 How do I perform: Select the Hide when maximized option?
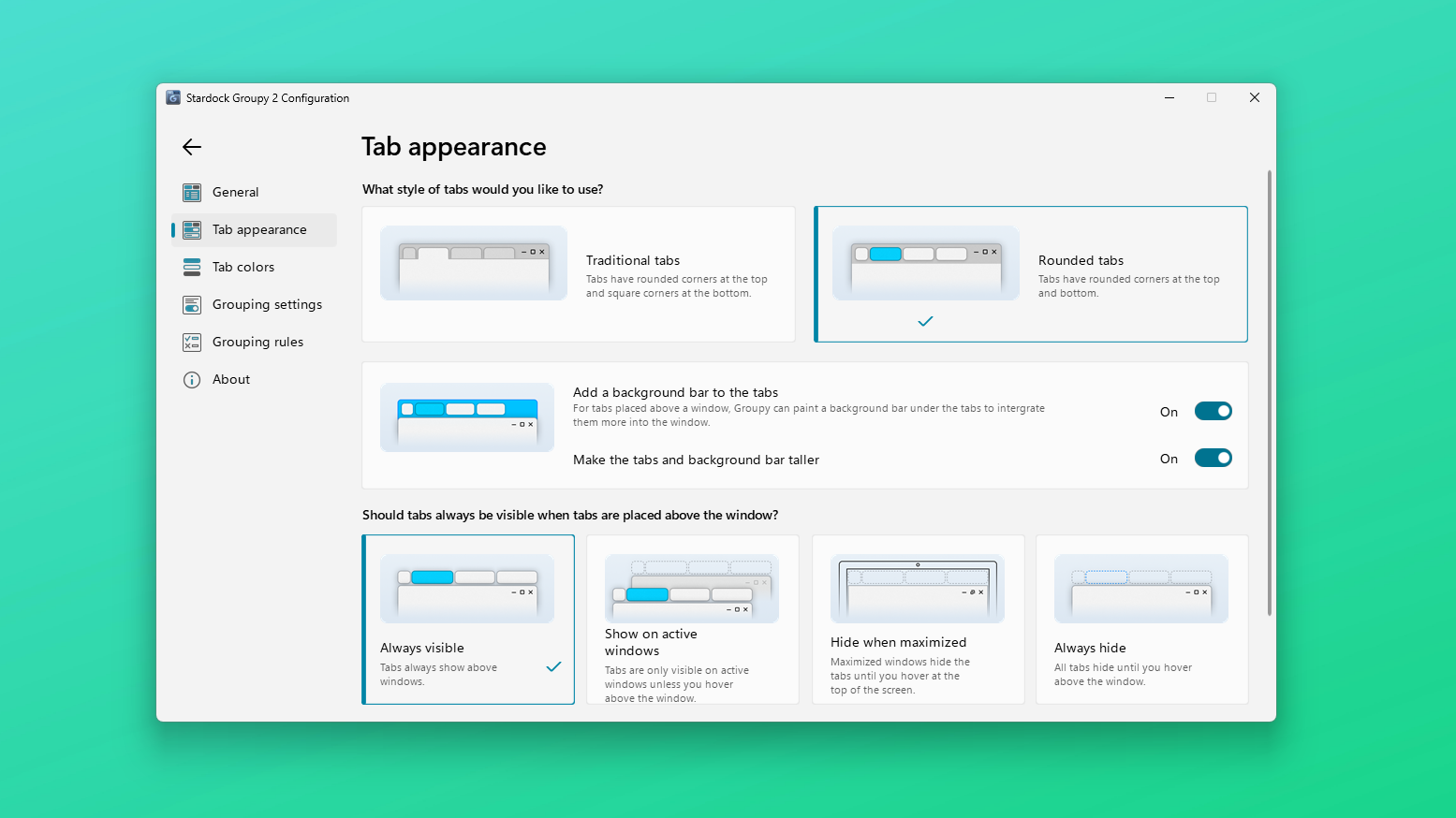(x=919, y=620)
